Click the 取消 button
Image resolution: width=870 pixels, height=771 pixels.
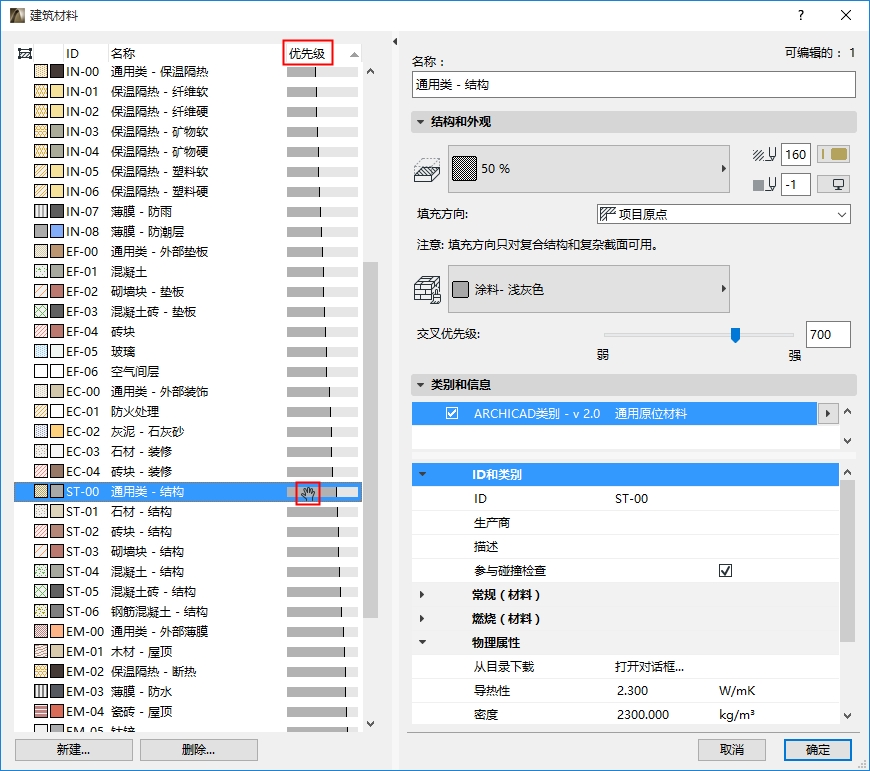[x=732, y=750]
